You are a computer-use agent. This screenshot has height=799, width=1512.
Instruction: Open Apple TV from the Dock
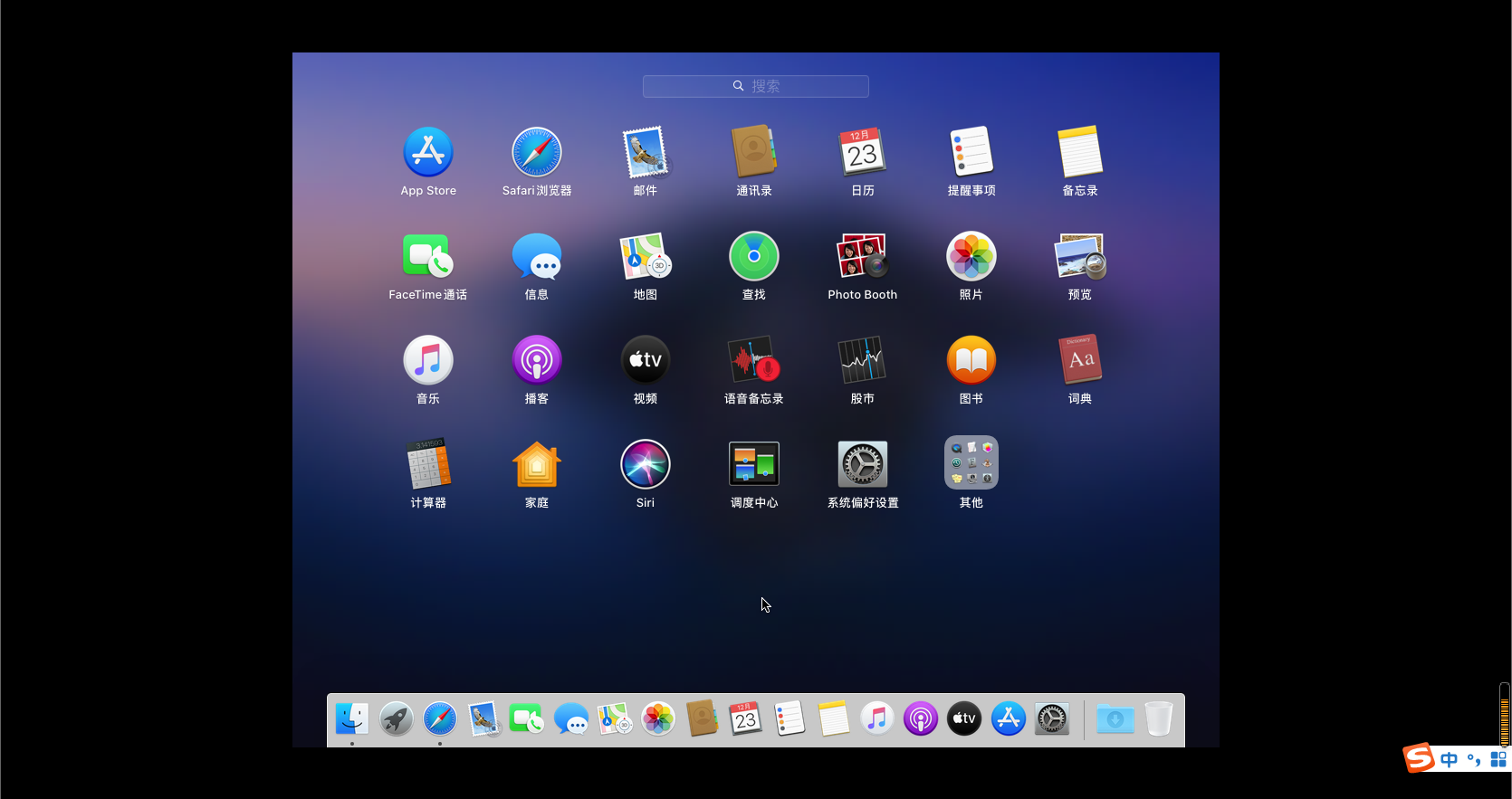coord(964,719)
